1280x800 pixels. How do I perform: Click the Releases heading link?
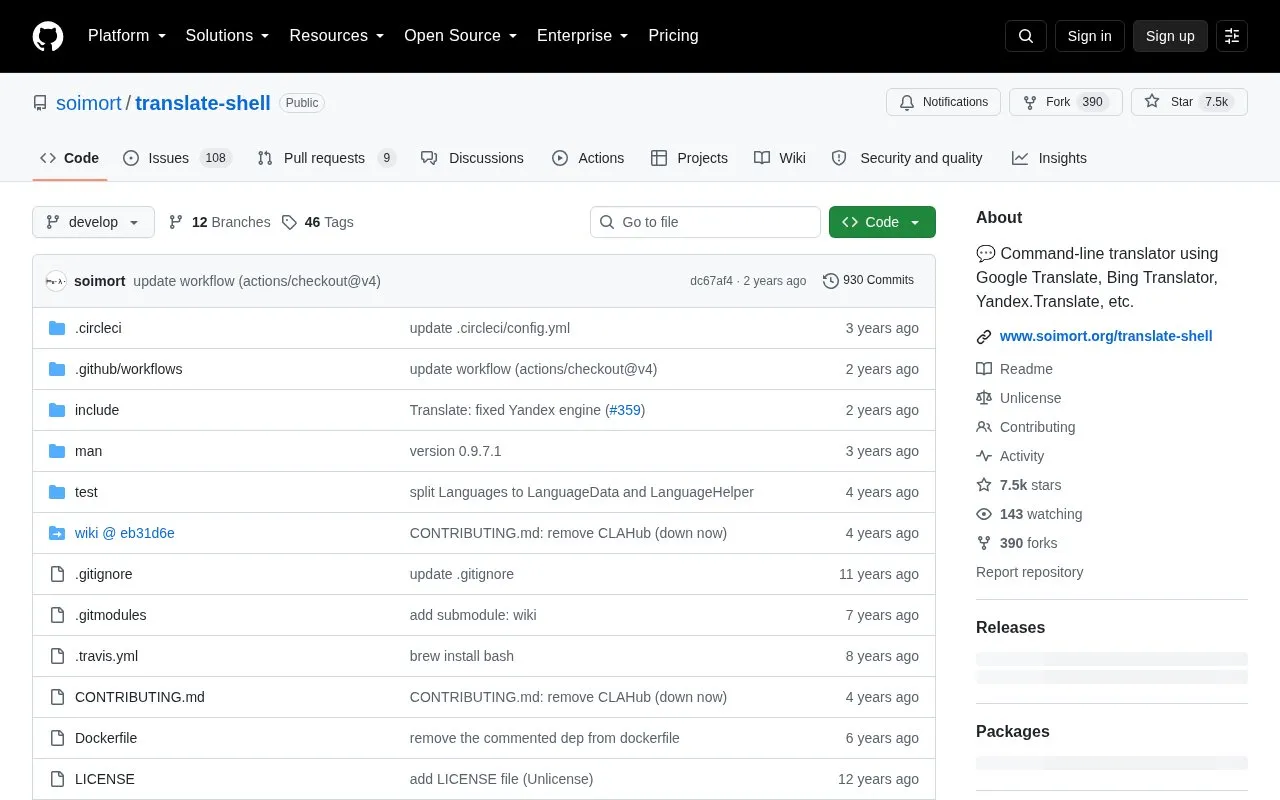pos(1010,628)
